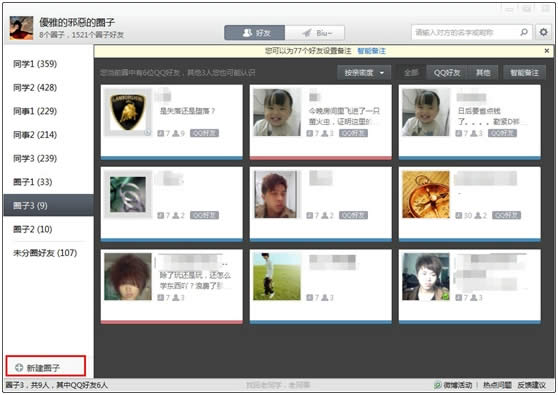The width and height of the screenshot is (558, 395).
Task: Open the grass field photo avatar
Action: [277, 276]
